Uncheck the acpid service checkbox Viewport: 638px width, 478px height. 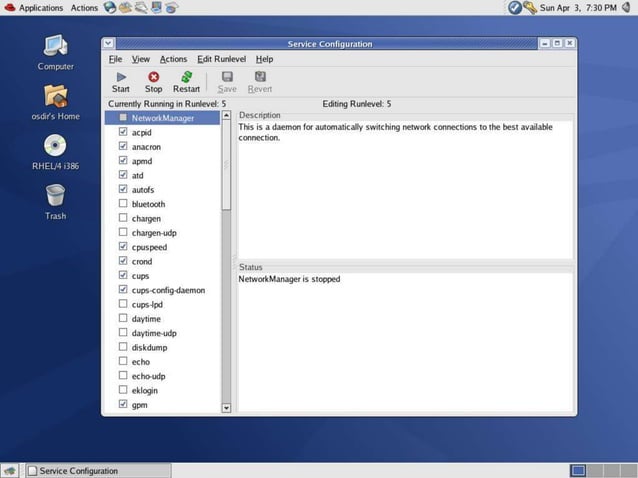click(123, 132)
